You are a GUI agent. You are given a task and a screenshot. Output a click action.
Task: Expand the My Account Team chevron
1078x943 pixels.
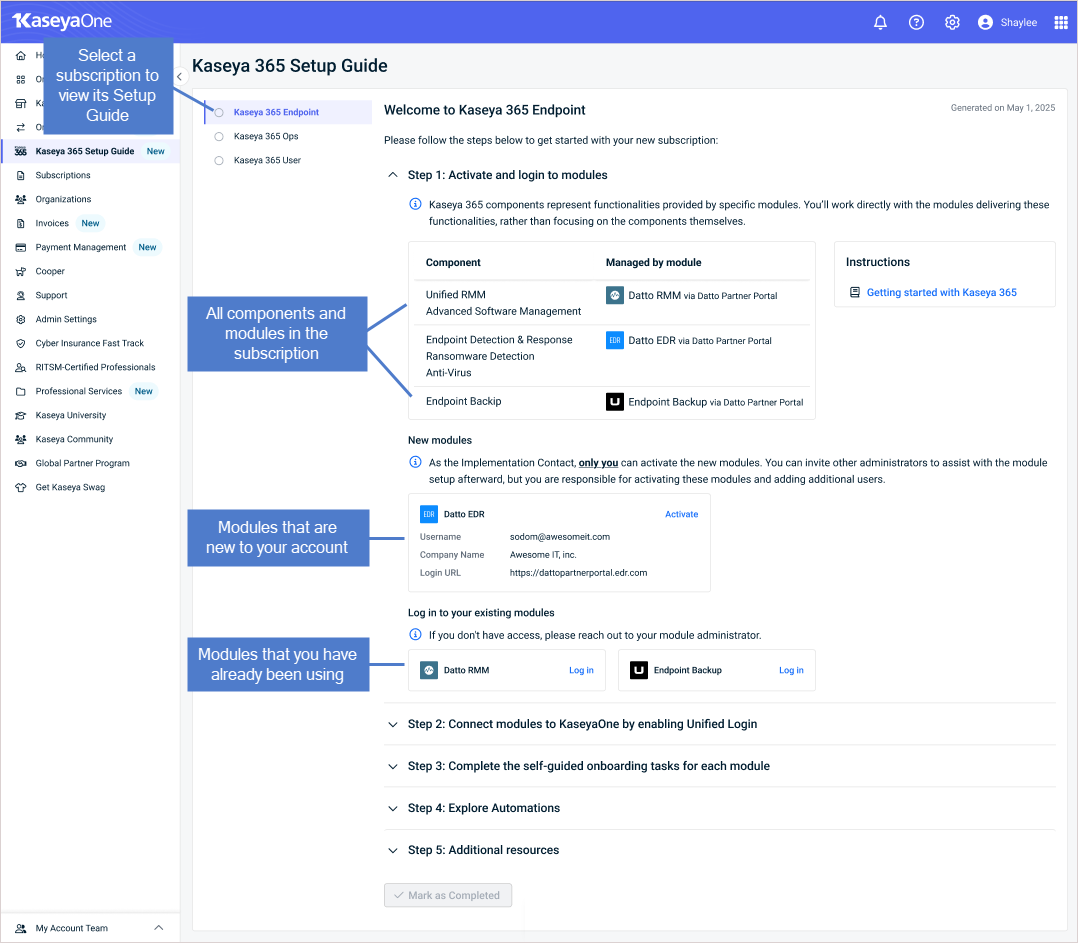pyautogui.click(x=159, y=928)
